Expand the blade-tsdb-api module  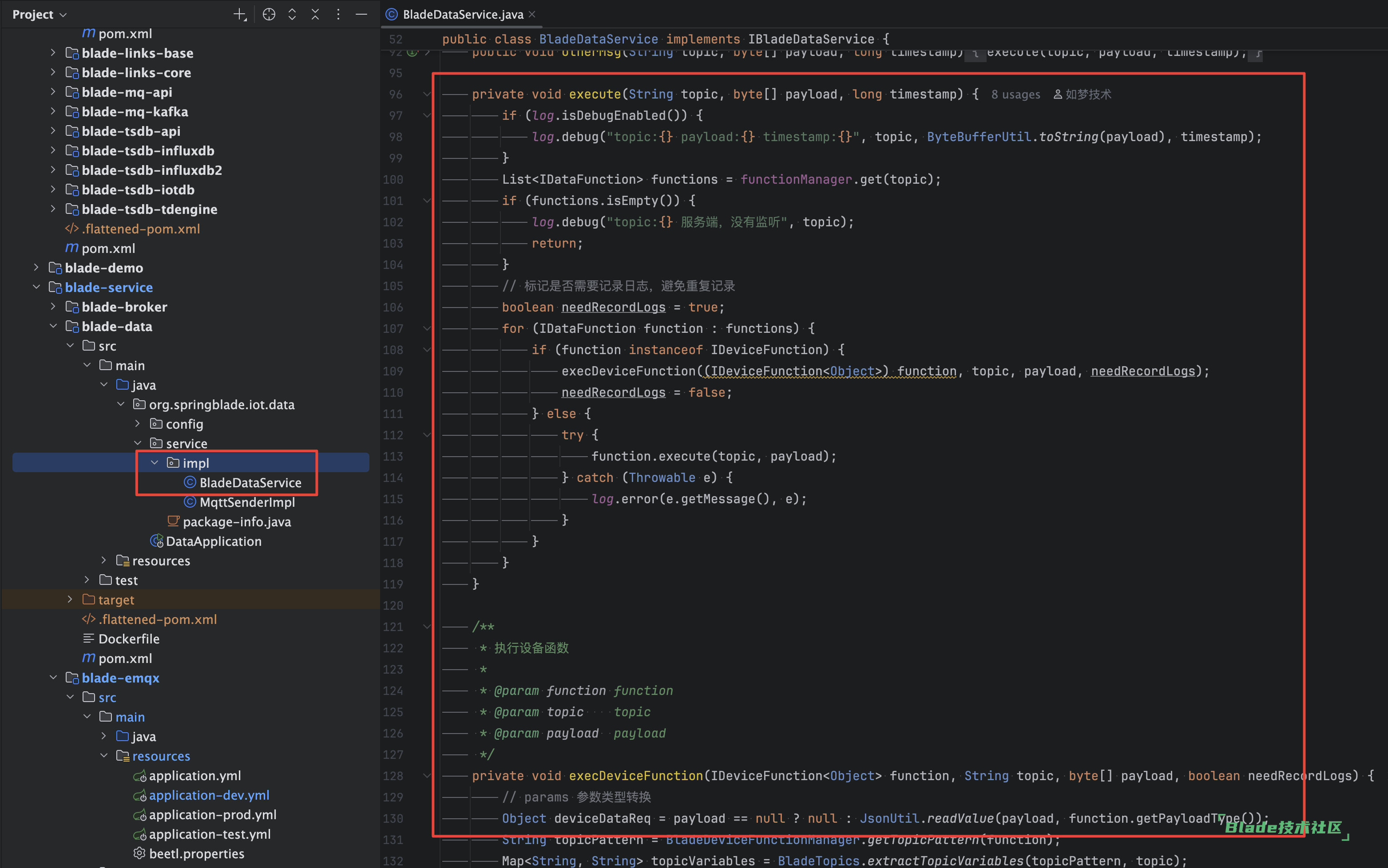(53, 131)
